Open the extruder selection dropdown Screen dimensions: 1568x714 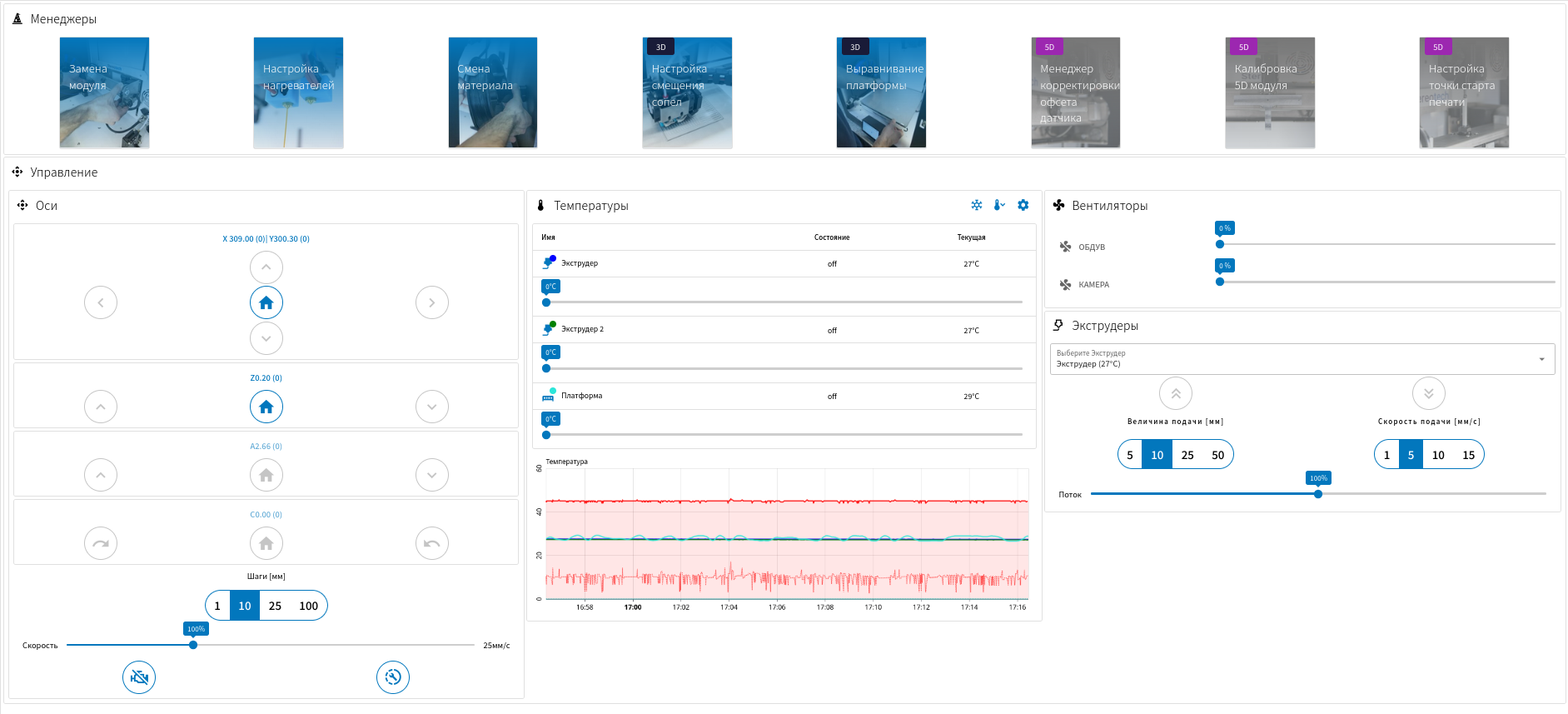(x=1302, y=359)
